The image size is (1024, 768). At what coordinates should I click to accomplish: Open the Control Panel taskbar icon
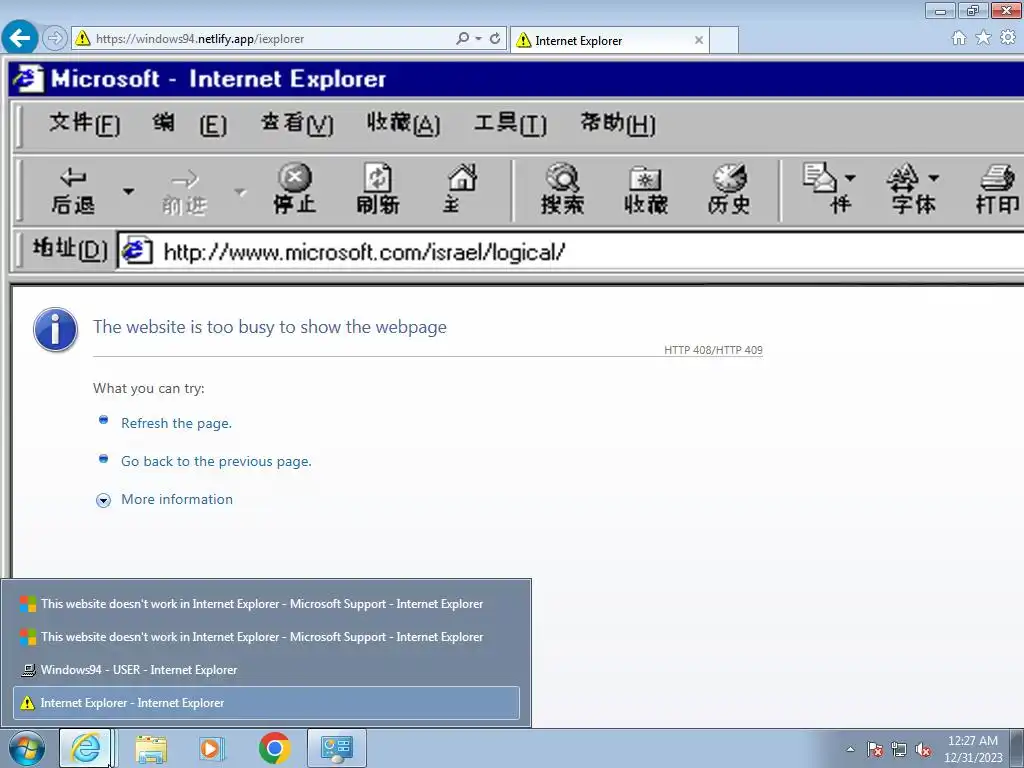tap(337, 748)
